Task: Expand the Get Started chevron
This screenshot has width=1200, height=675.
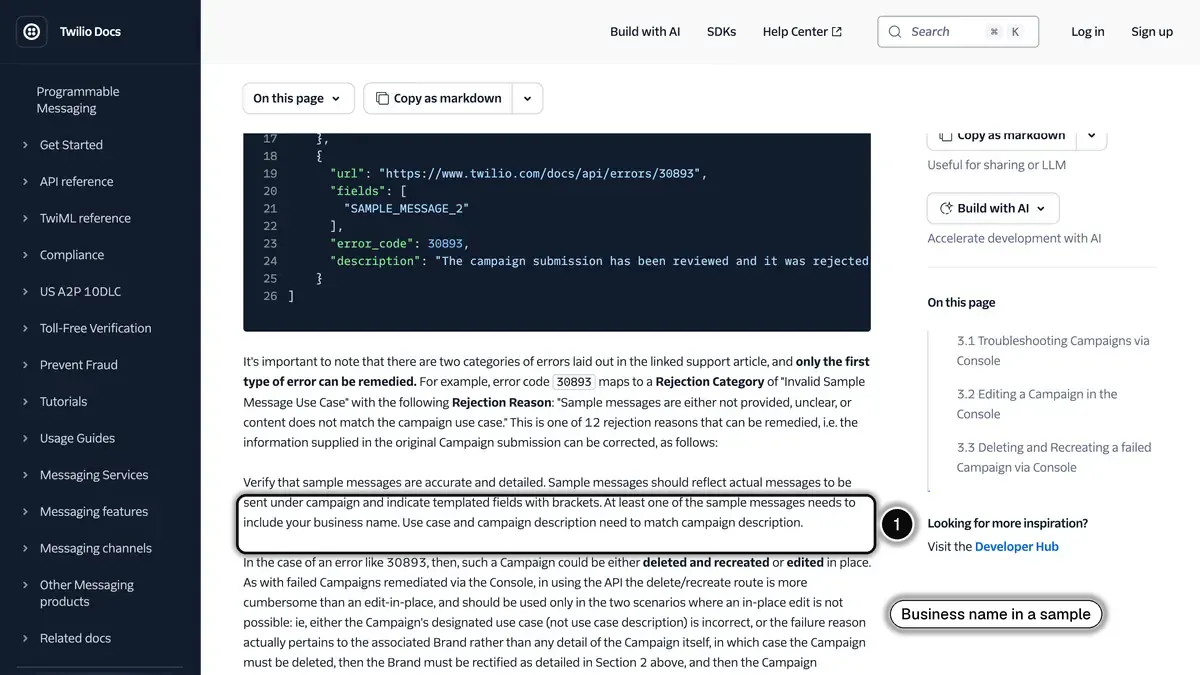Action: pos(25,145)
